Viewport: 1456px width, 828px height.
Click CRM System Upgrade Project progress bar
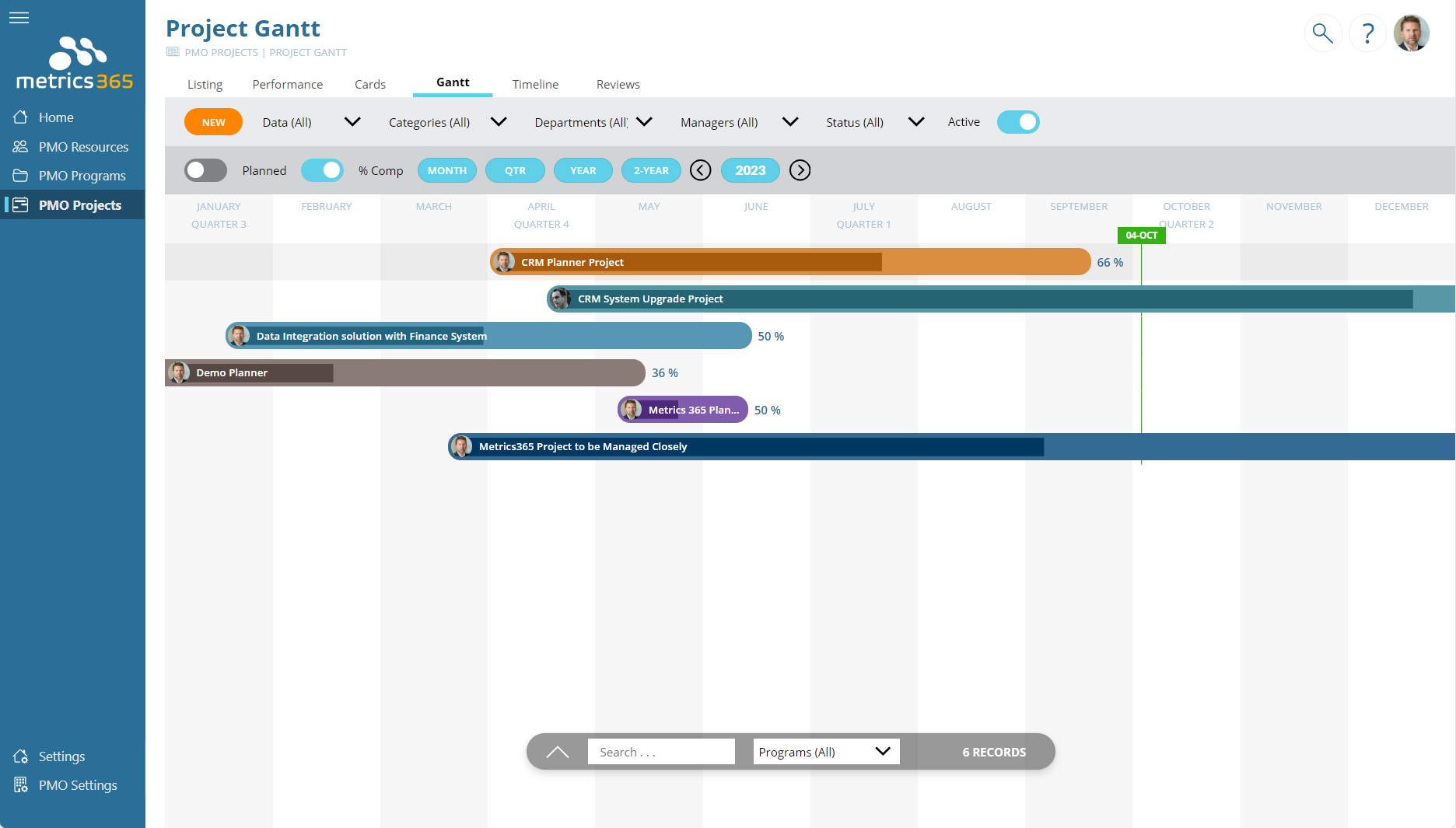pyautogui.click(x=982, y=299)
